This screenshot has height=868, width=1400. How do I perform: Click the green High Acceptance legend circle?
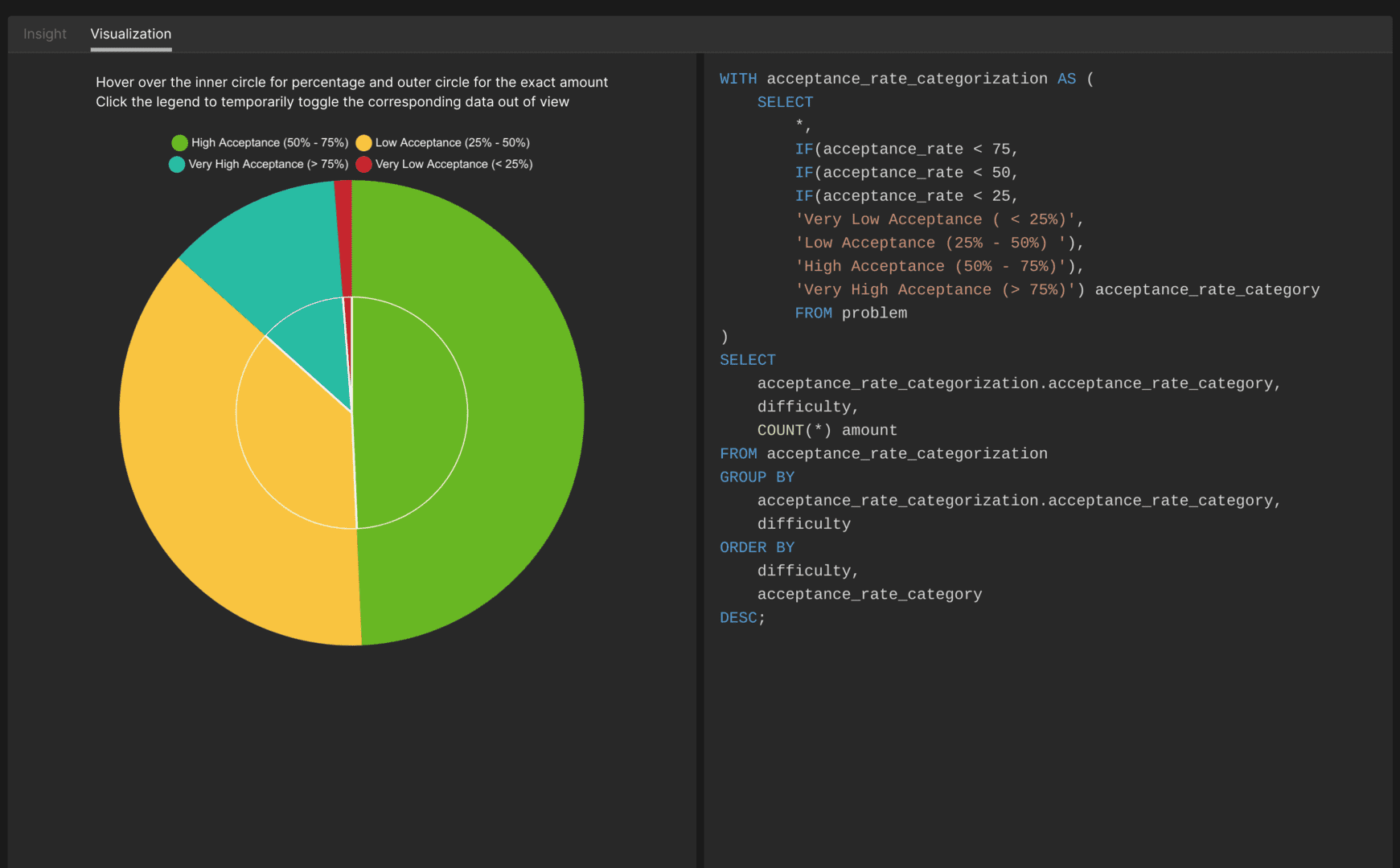click(179, 143)
